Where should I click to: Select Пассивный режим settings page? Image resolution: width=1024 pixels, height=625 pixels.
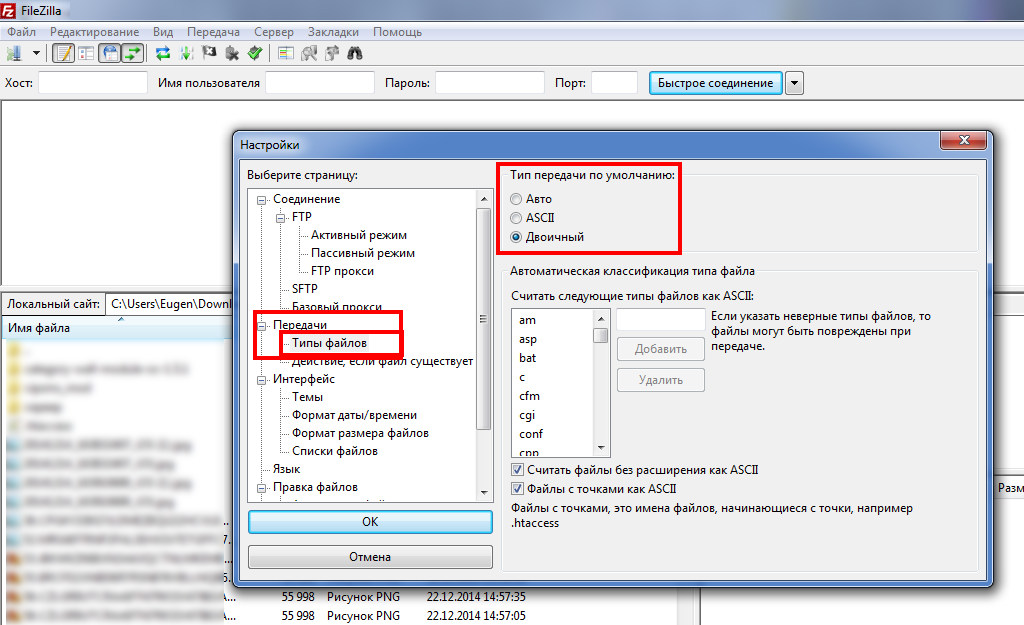[362, 253]
